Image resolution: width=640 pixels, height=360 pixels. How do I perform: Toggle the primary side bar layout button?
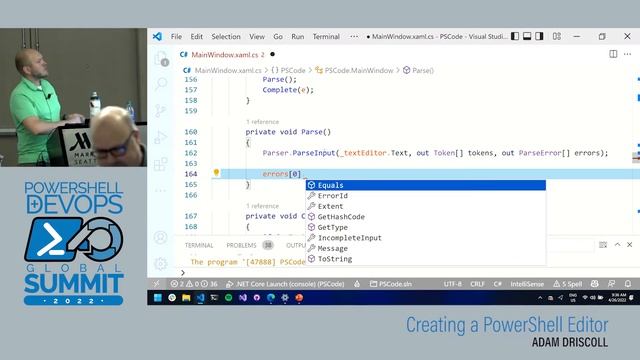pos(515,36)
